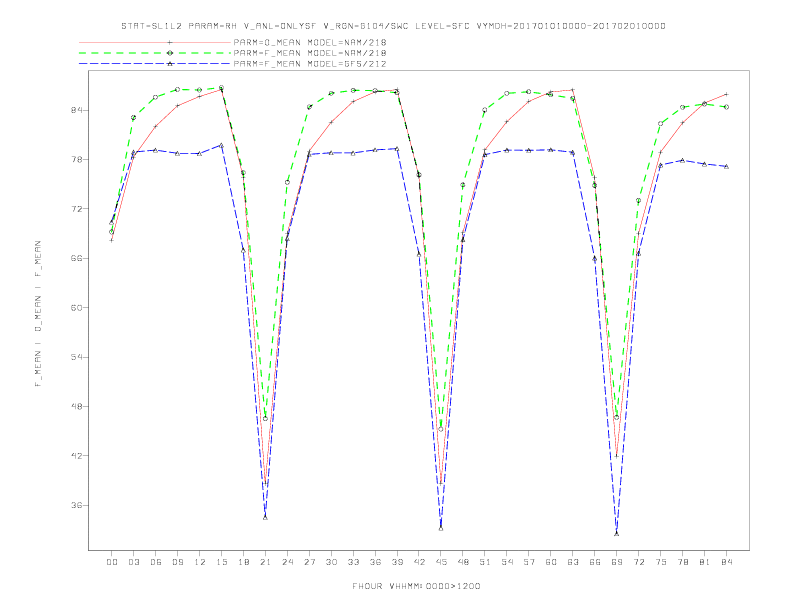Screen dimensions: 792x612
Task: Click green circle data point at hour 45
Action: point(441,429)
